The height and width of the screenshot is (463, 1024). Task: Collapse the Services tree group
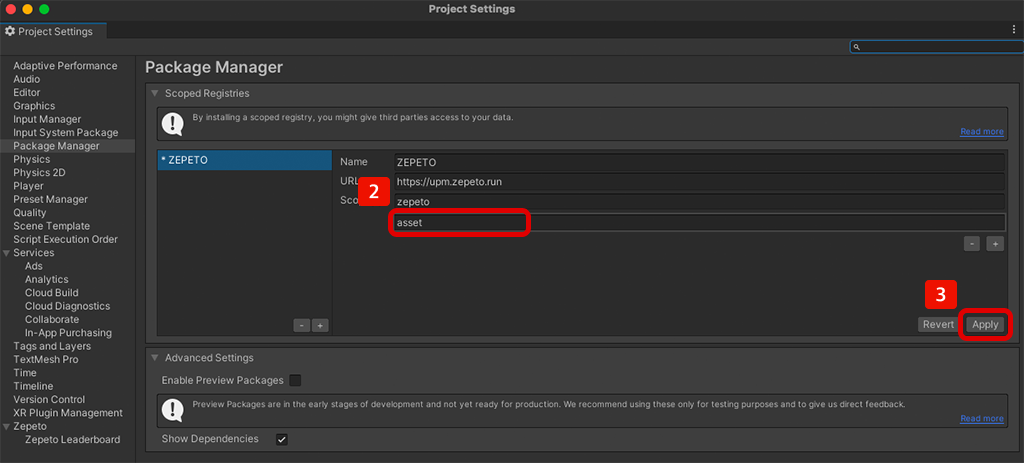pyautogui.click(x=7, y=253)
